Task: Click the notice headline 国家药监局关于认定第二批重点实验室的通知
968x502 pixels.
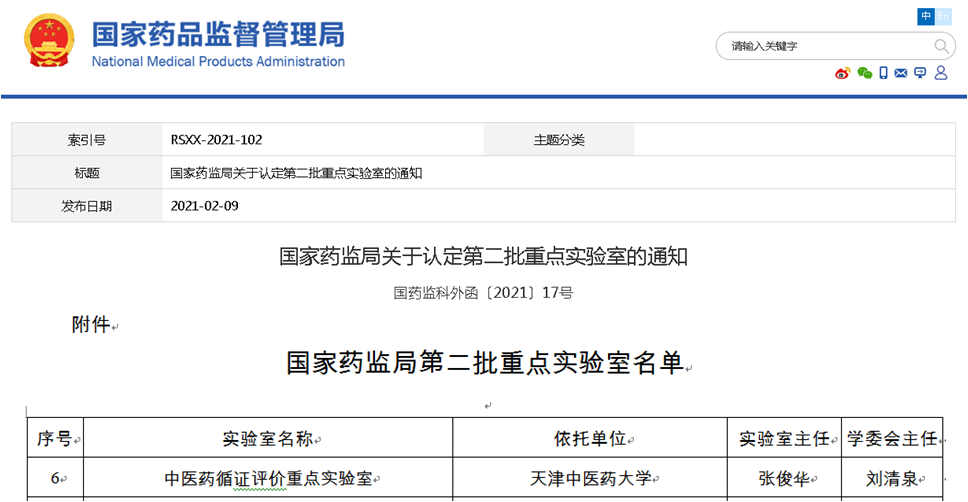Action: (483, 257)
